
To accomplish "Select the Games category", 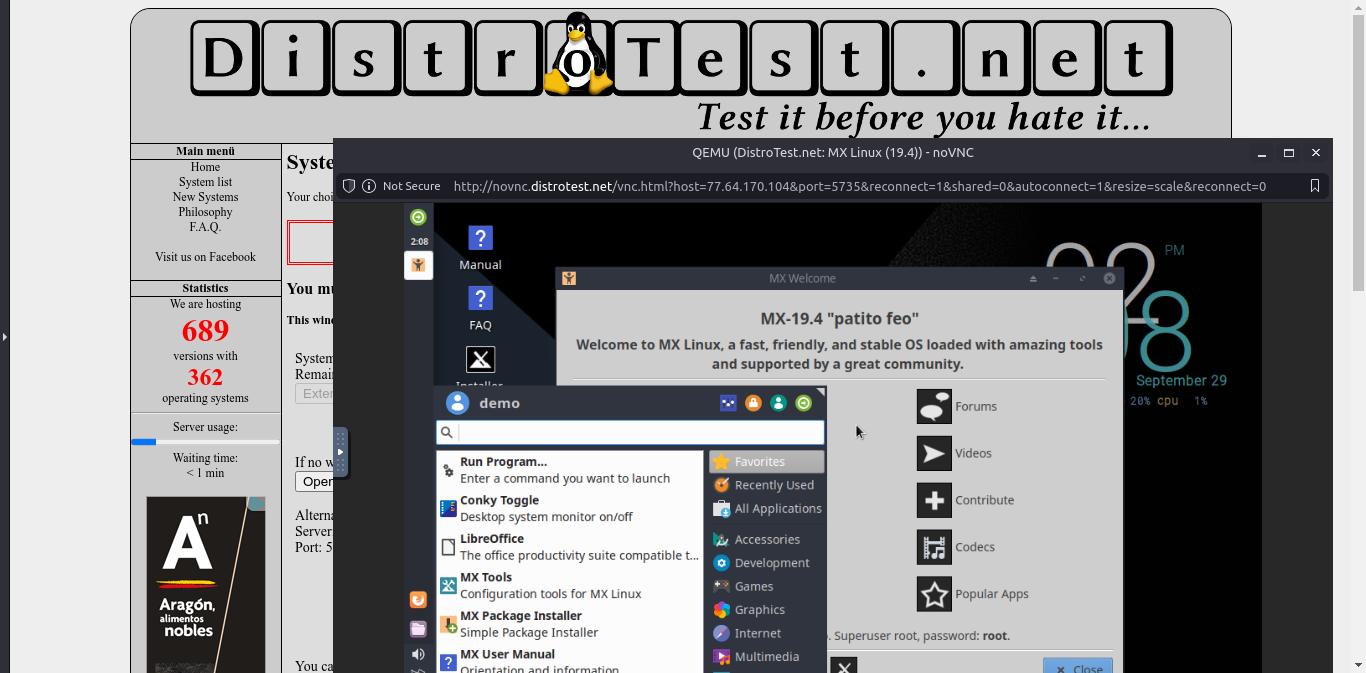I will pos(767,586).
